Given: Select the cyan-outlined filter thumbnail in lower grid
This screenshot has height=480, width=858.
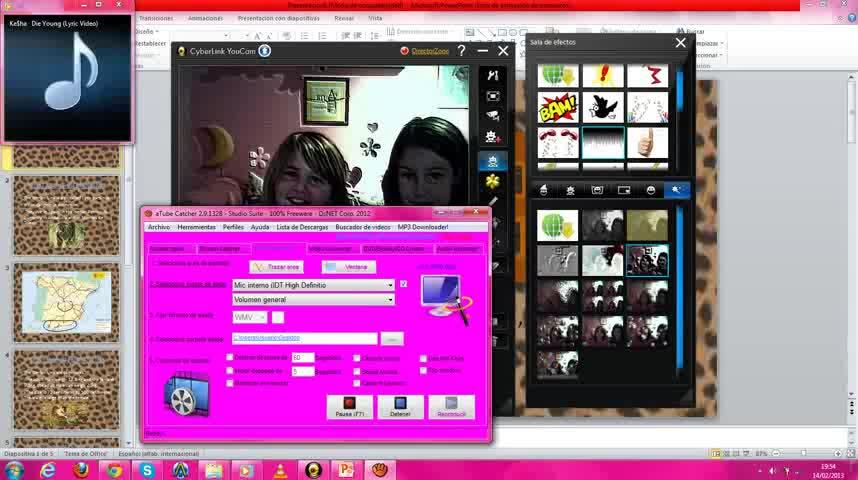Looking at the screenshot, I should [647, 260].
